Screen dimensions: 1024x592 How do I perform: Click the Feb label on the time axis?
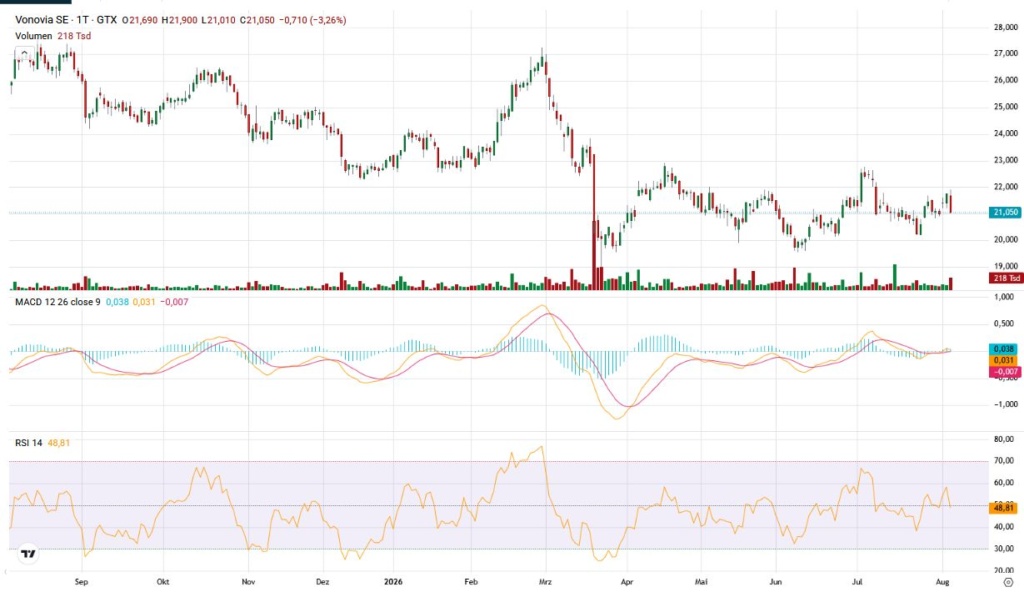[x=471, y=582]
